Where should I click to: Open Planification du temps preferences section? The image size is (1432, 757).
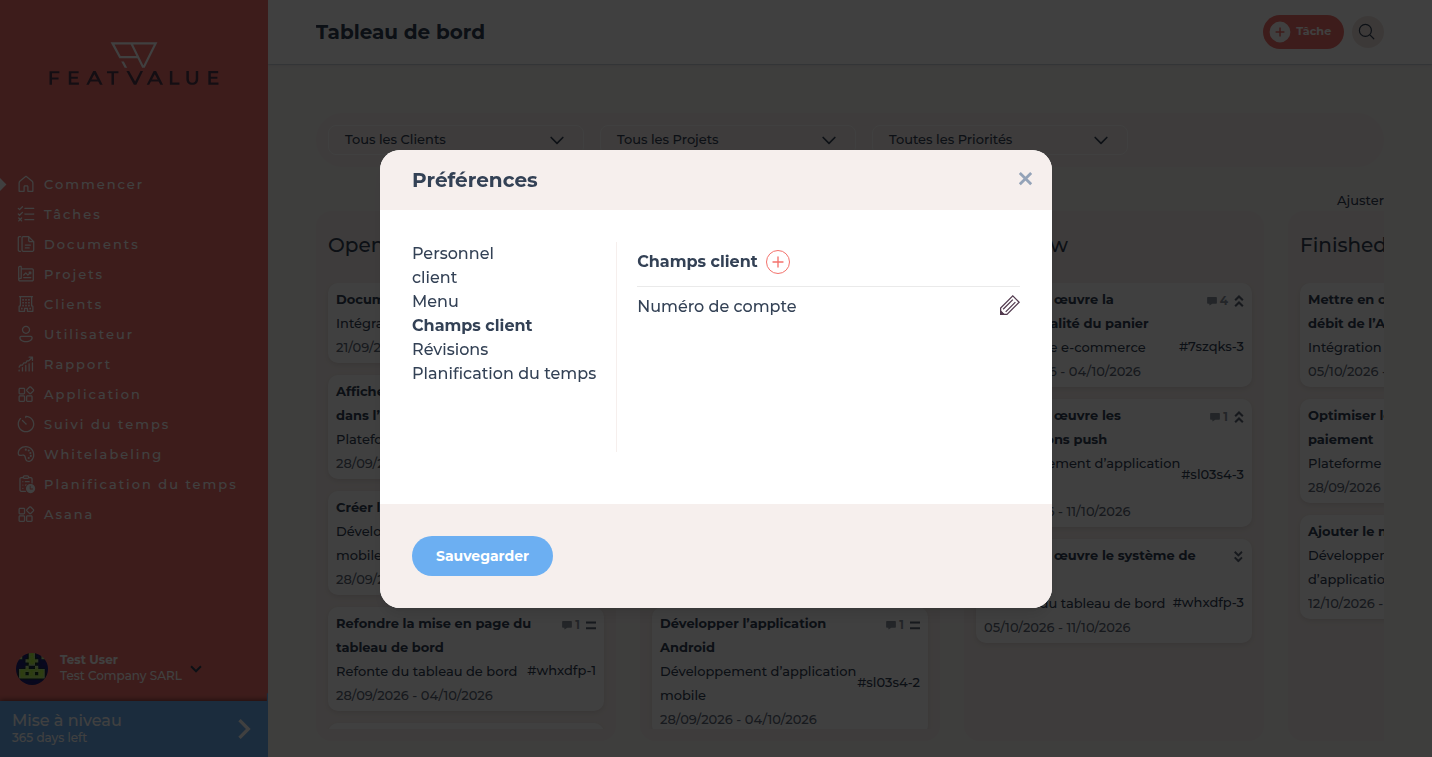(504, 373)
